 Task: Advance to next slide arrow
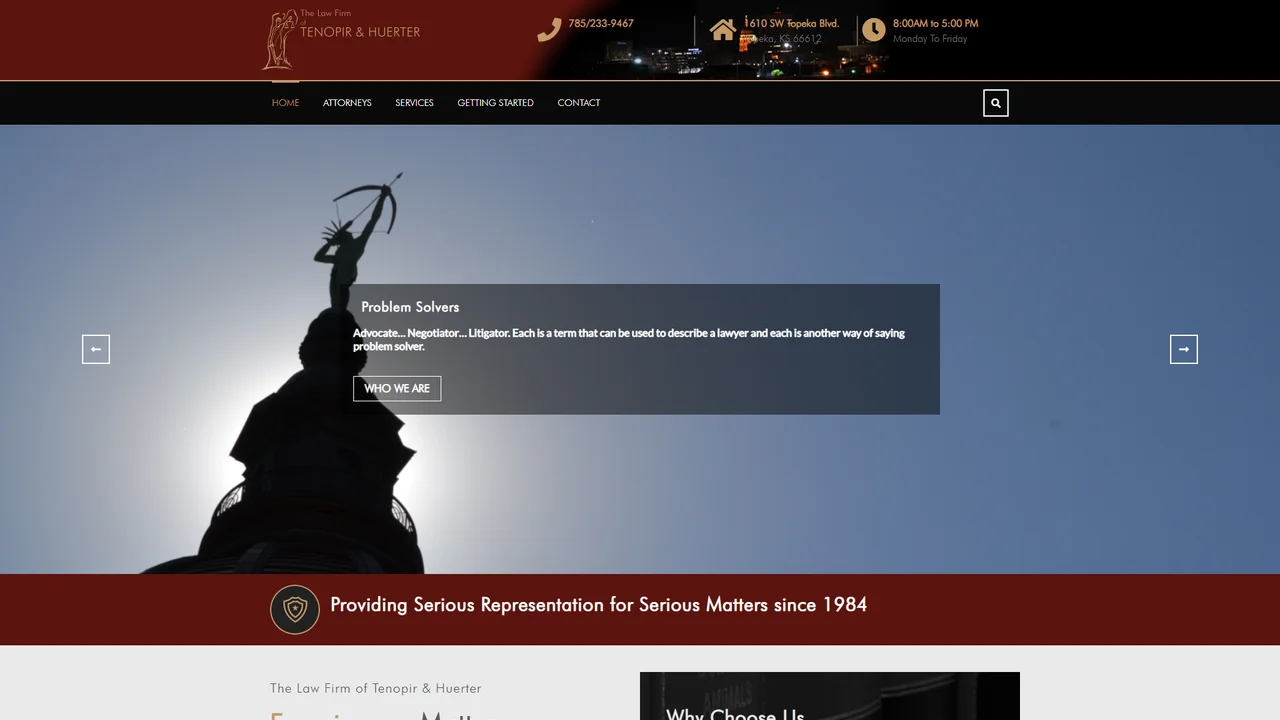point(1184,349)
